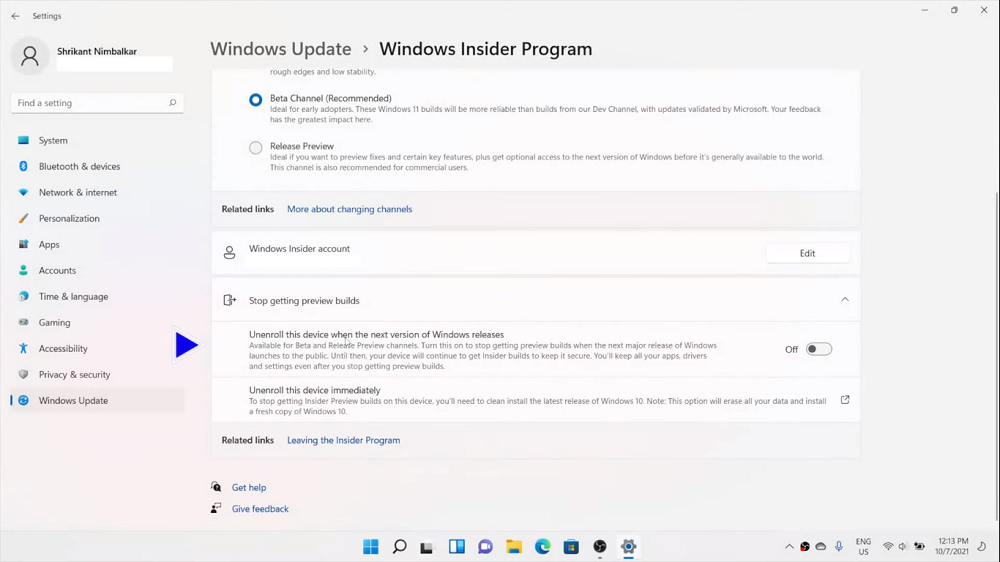Click the Get help icon
The height and width of the screenshot is (562, 1000).
[216, 487]
